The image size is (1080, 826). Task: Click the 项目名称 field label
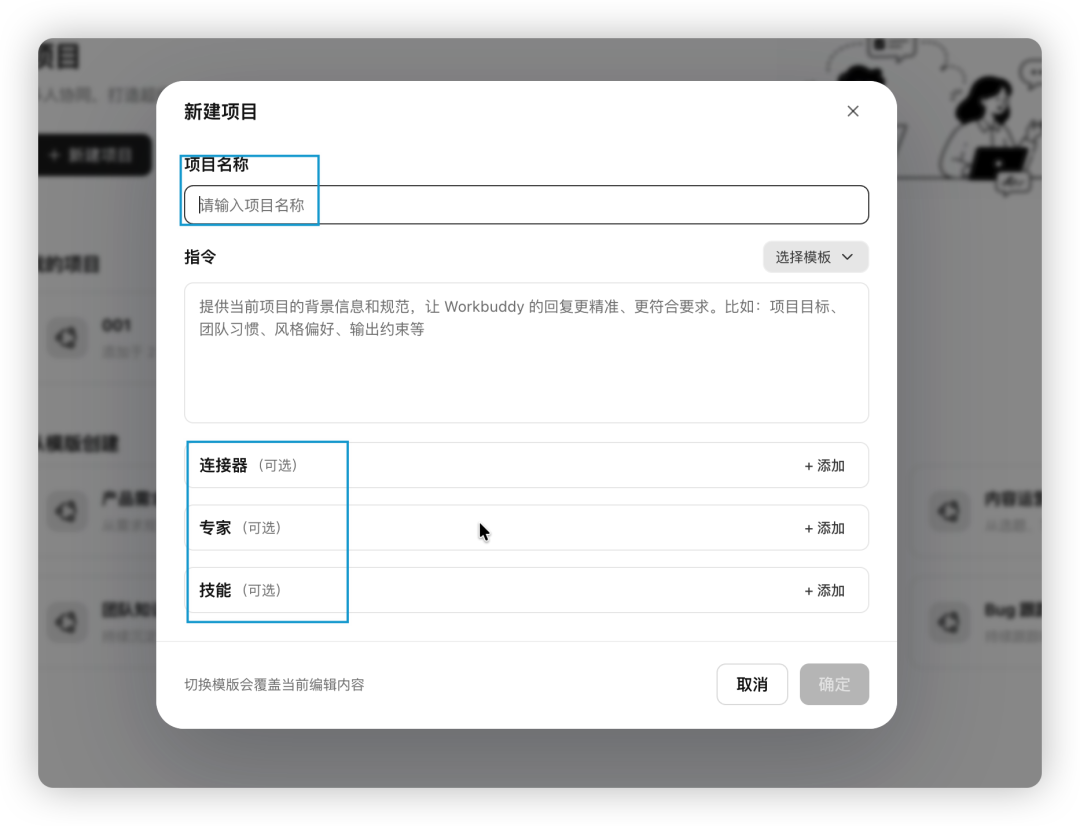[216, 164]
